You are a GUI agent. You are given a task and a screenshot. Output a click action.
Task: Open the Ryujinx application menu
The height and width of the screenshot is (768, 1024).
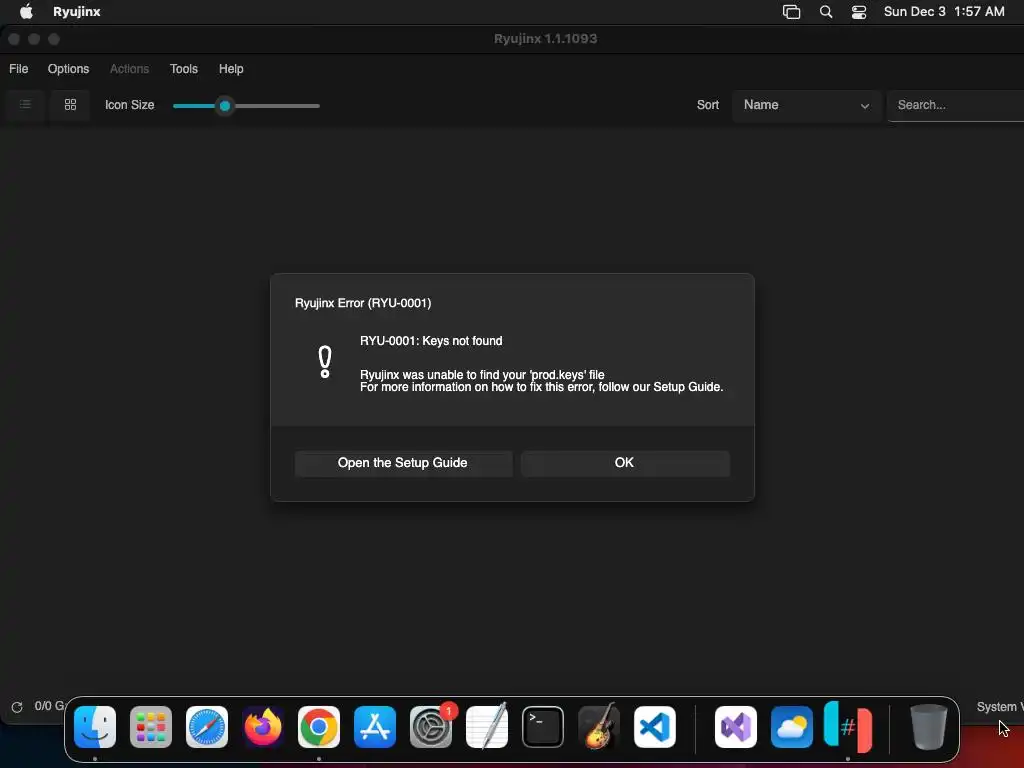point(76,12)
